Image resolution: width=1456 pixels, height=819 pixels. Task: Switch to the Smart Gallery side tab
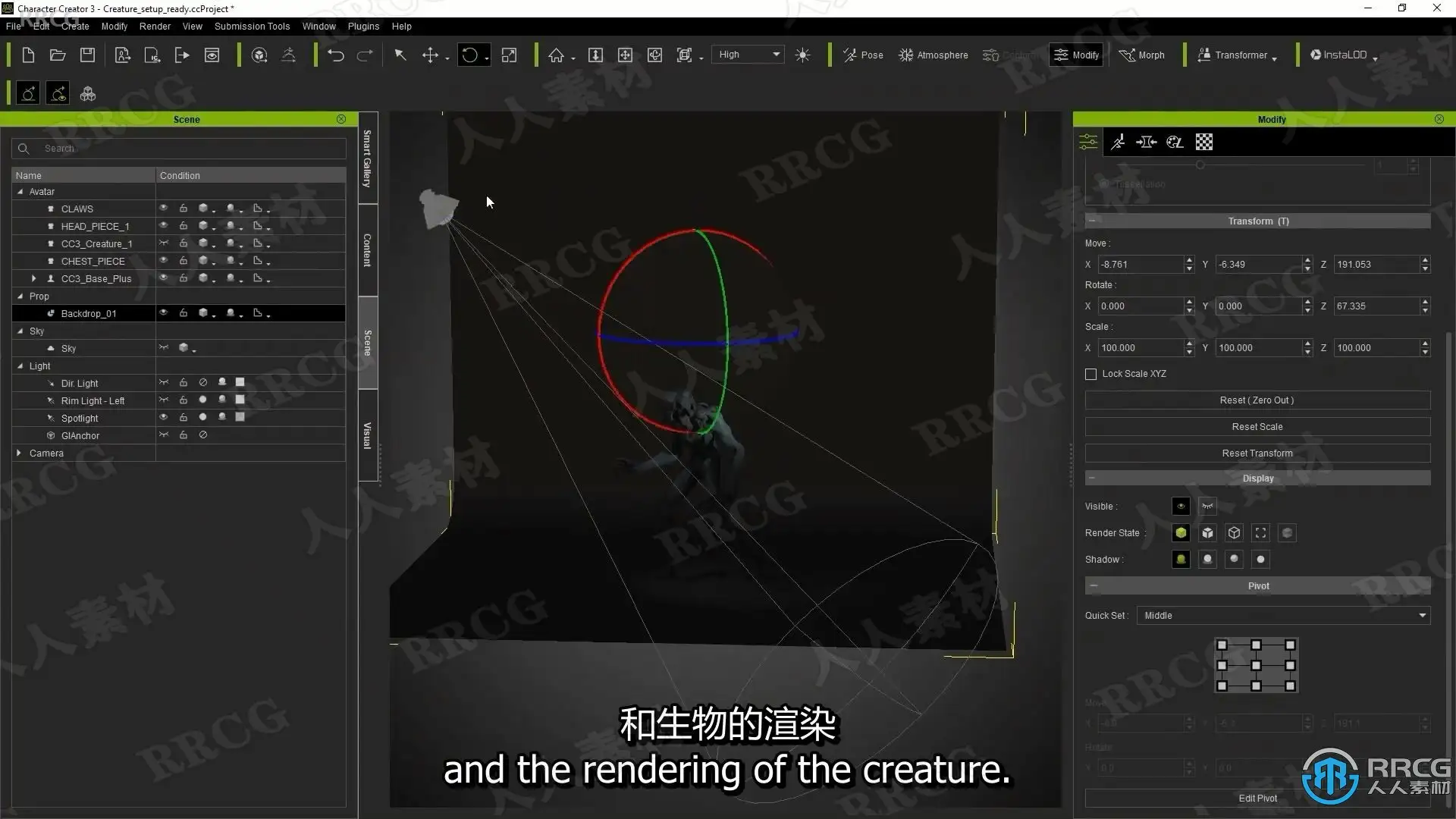click(x=368, y=158)
